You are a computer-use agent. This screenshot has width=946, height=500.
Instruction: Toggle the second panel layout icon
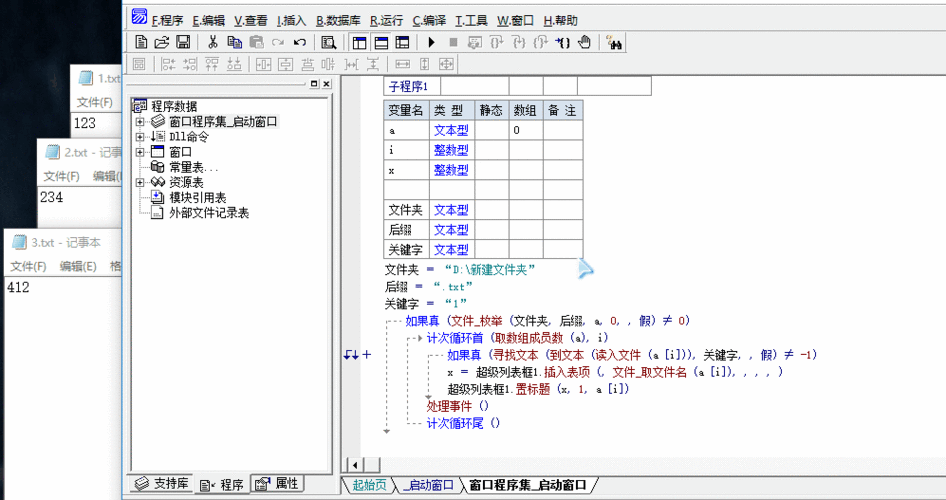click(381, 42)
